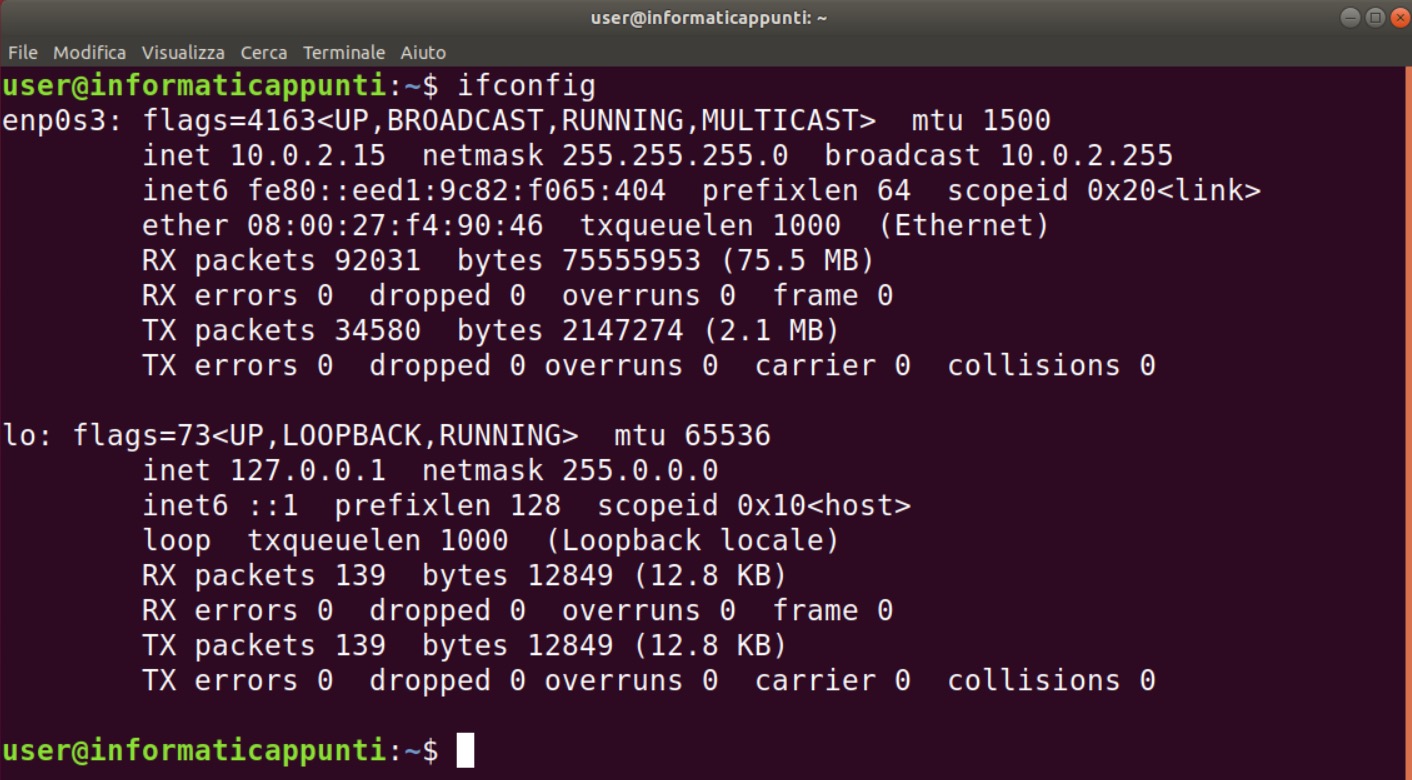Click the loopback address 127.0.0.1

pos(308,471)
